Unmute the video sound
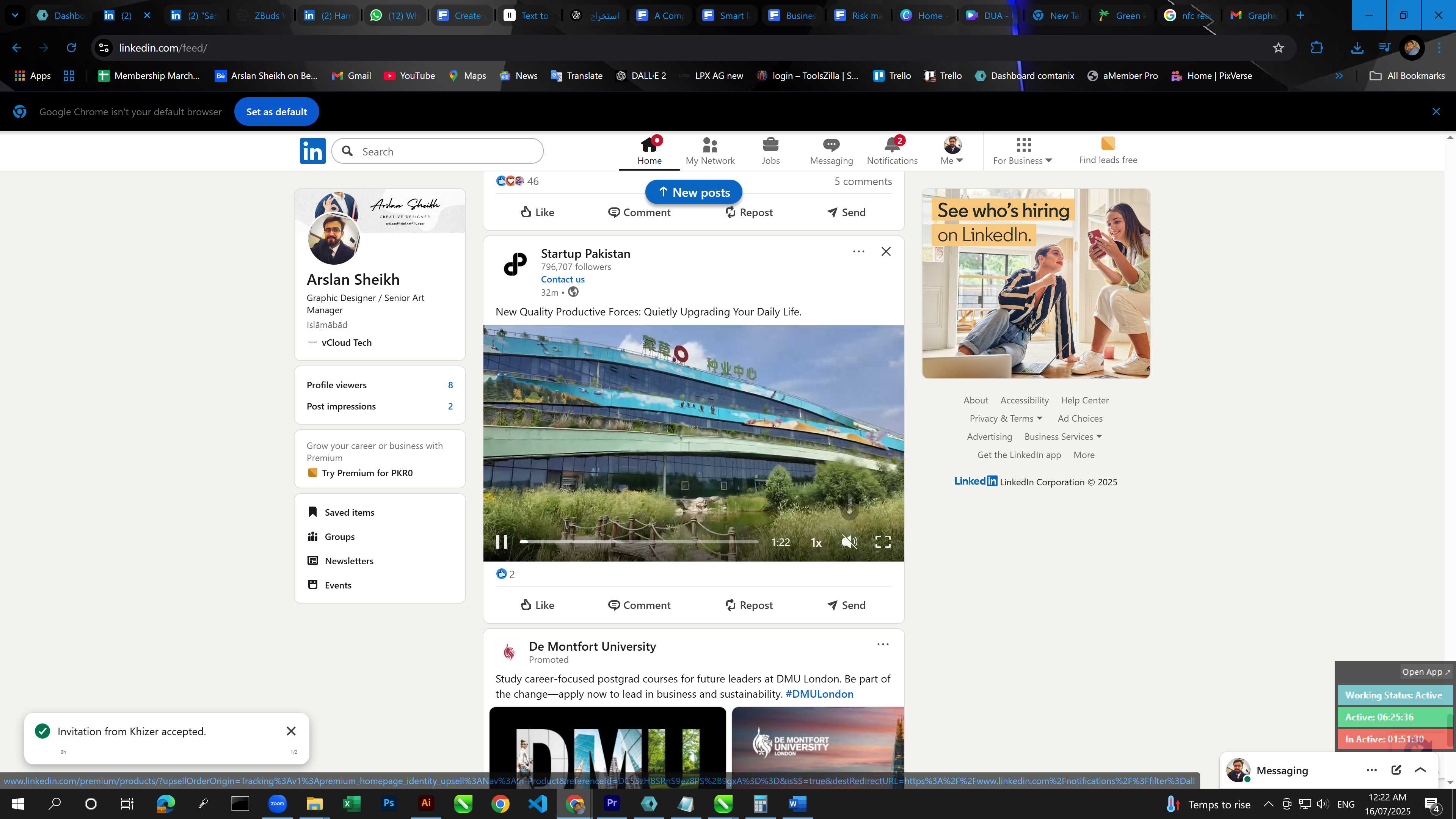Image resolution: width=1456 pixels, height=819 pixels. click(x=849, y=542)
